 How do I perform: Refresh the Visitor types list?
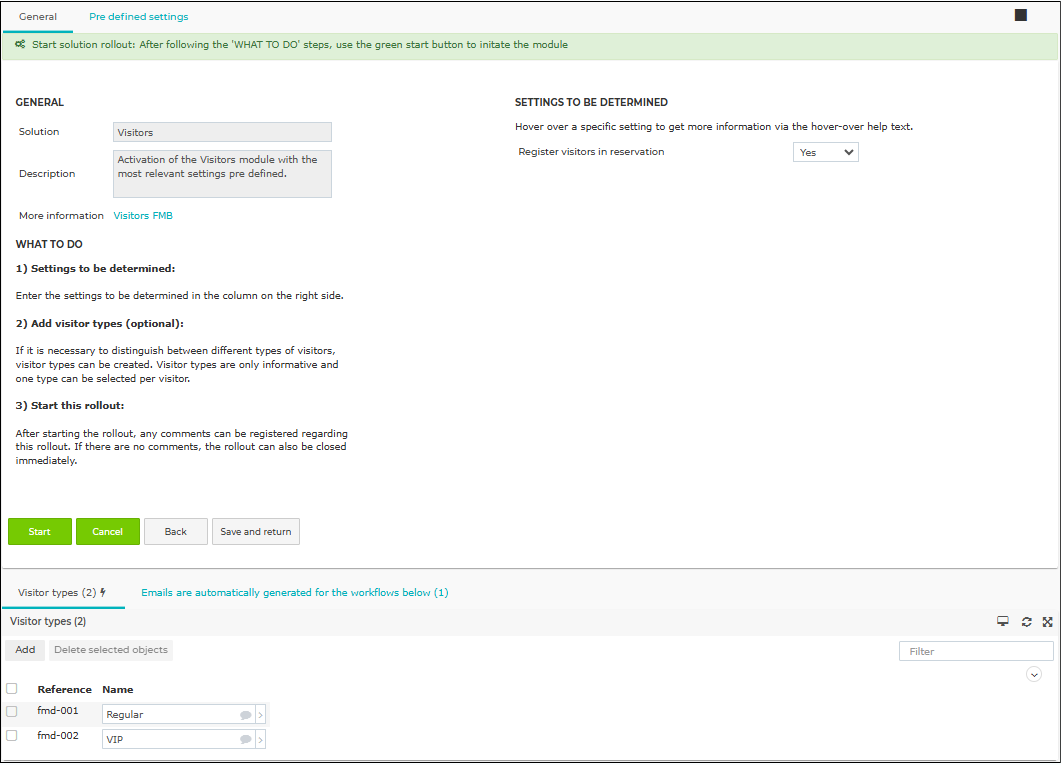click(x=1026, y=622)
